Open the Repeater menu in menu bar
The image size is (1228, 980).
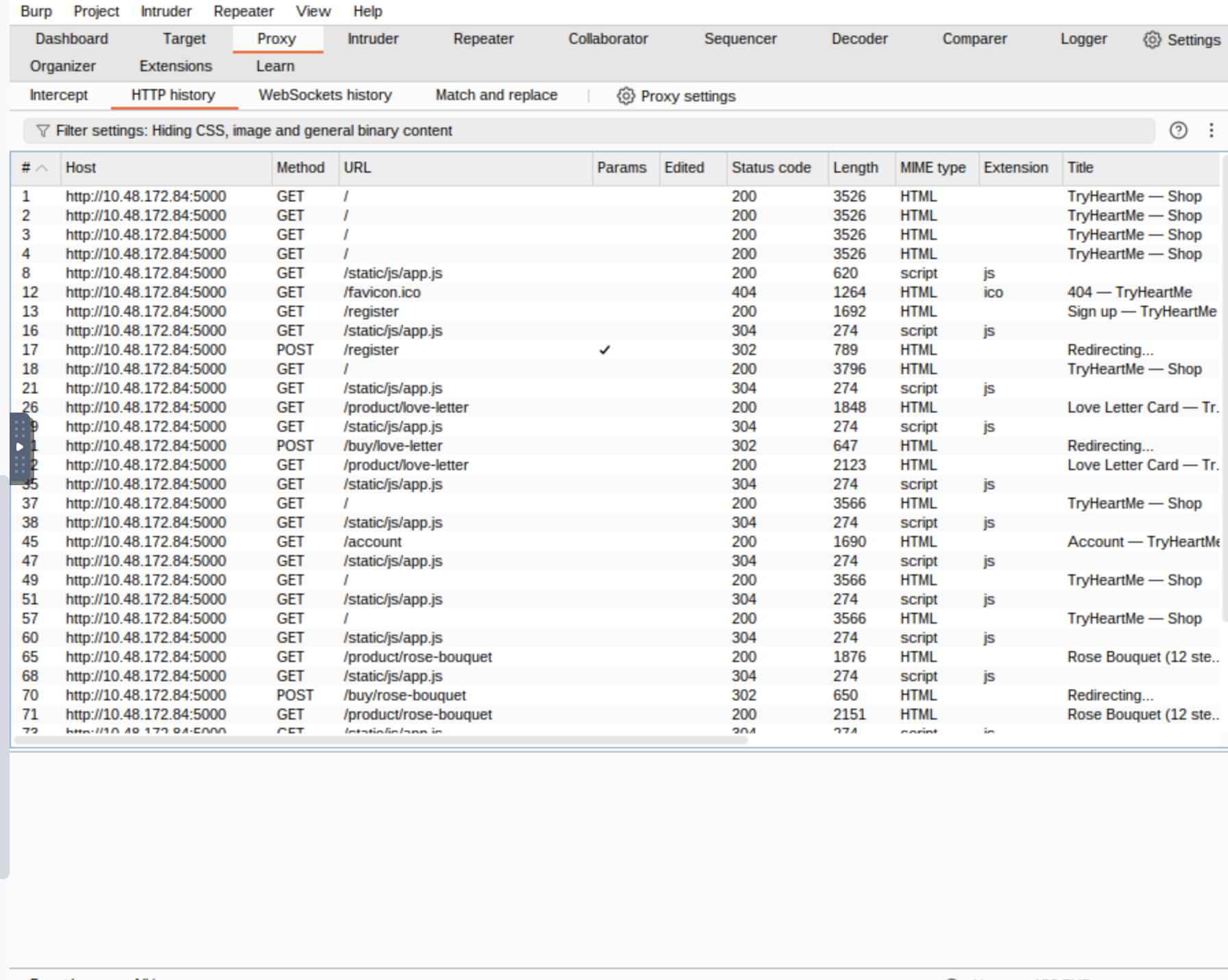[243, 12]
